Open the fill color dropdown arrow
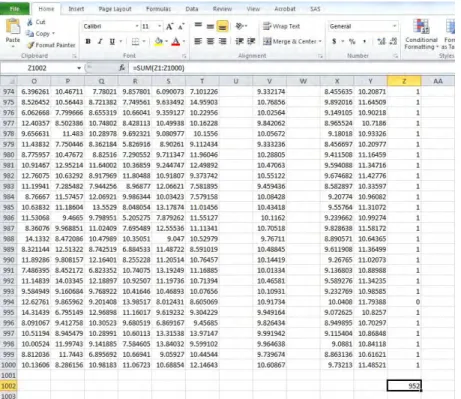This screenshot has height=399, width=461. [166, 42]
